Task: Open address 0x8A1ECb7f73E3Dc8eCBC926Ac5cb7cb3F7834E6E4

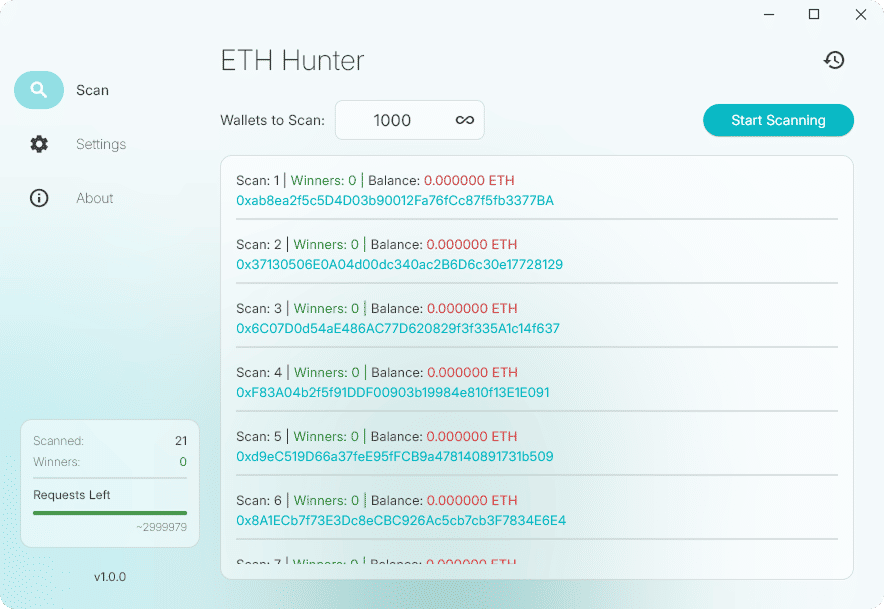Action: coord(401,520)
